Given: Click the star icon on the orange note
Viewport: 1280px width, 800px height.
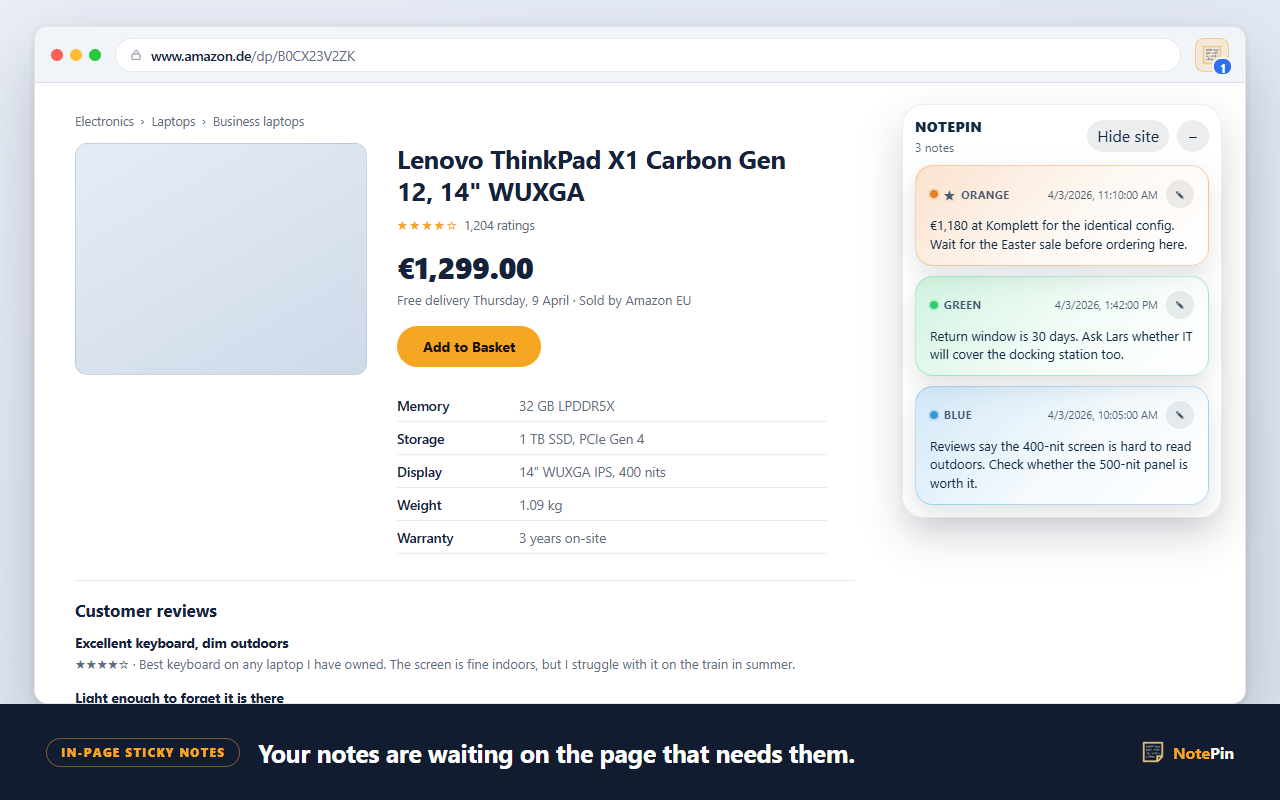Looking at the screenshot, I should (949, 195).
